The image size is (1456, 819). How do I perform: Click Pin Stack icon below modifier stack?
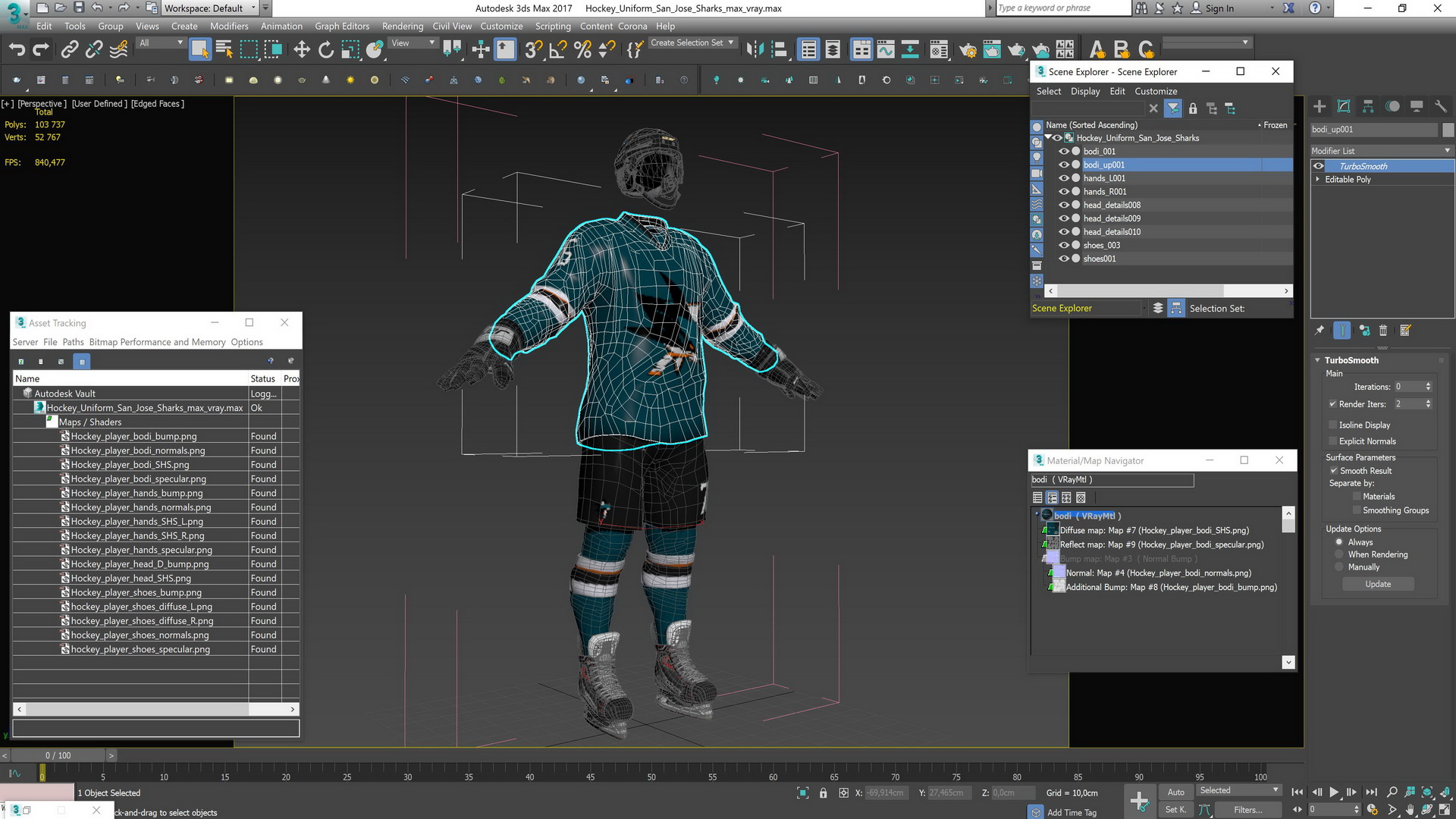tap(1319, 331)
